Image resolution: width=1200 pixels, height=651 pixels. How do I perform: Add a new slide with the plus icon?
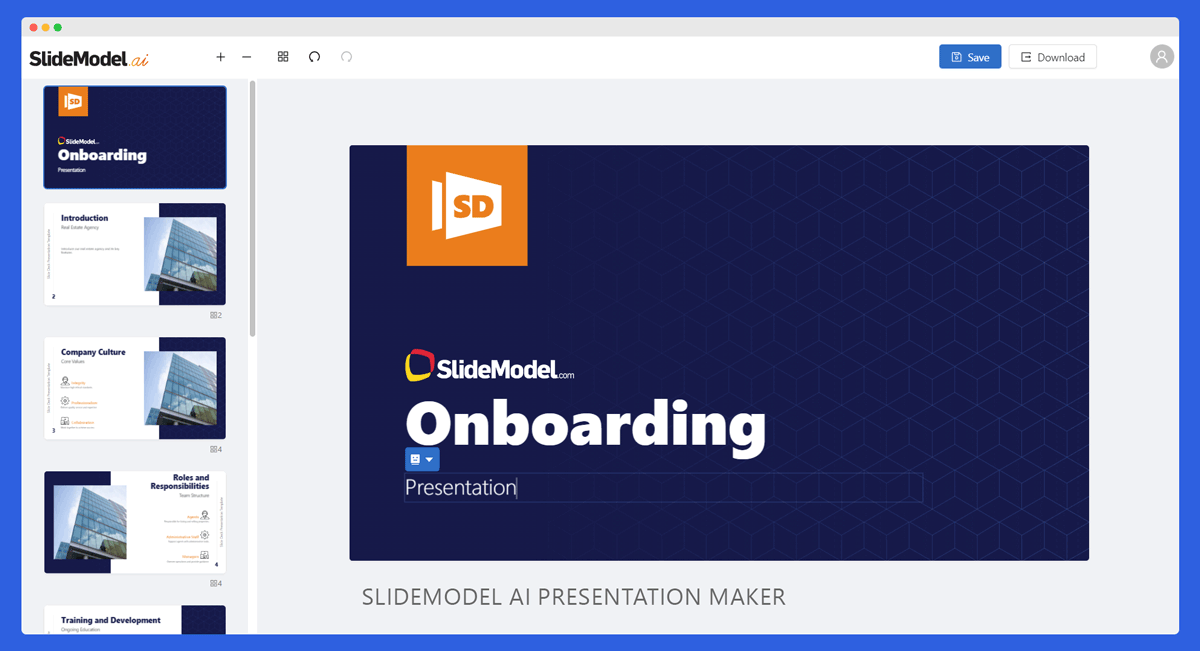pos(220,57)
